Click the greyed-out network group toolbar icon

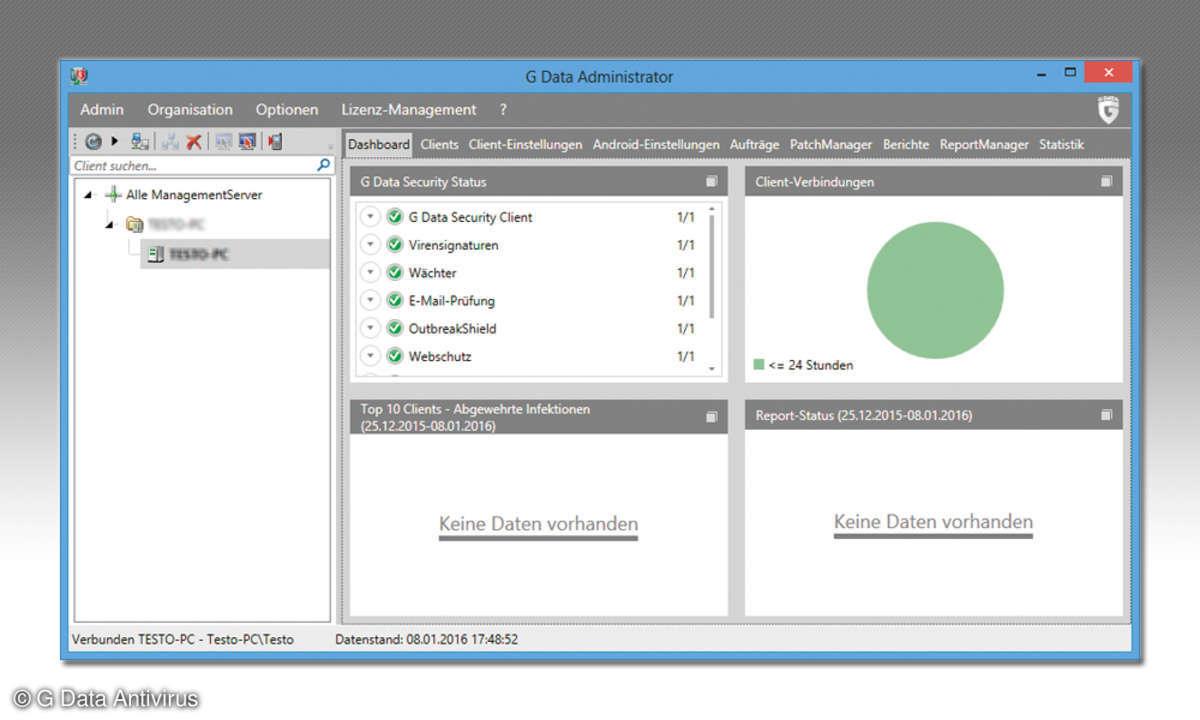pos(171,142)
